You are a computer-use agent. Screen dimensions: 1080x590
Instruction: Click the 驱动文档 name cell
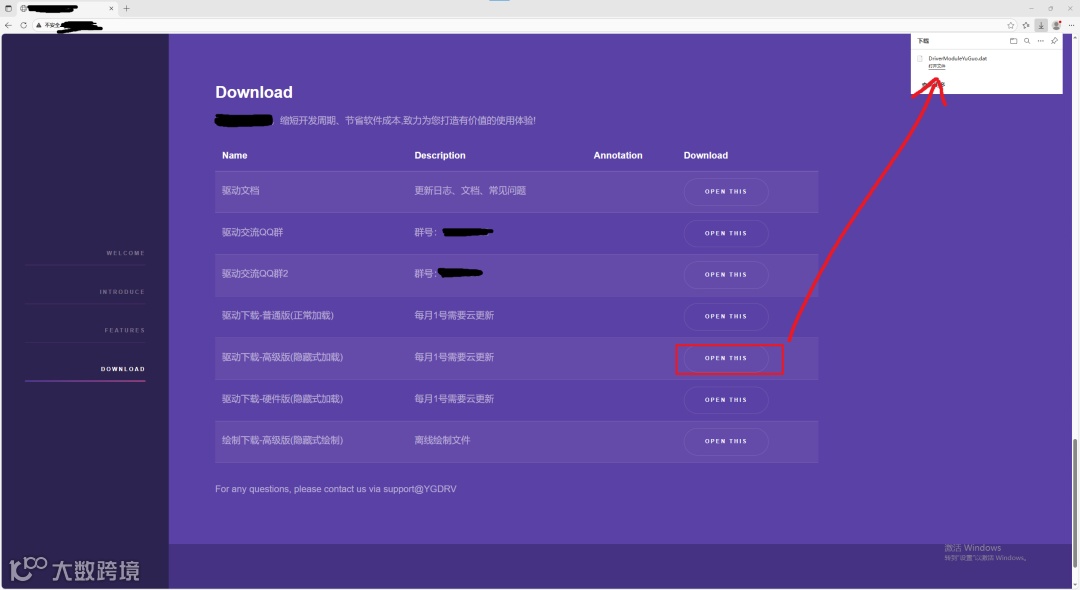pos(240,191)
